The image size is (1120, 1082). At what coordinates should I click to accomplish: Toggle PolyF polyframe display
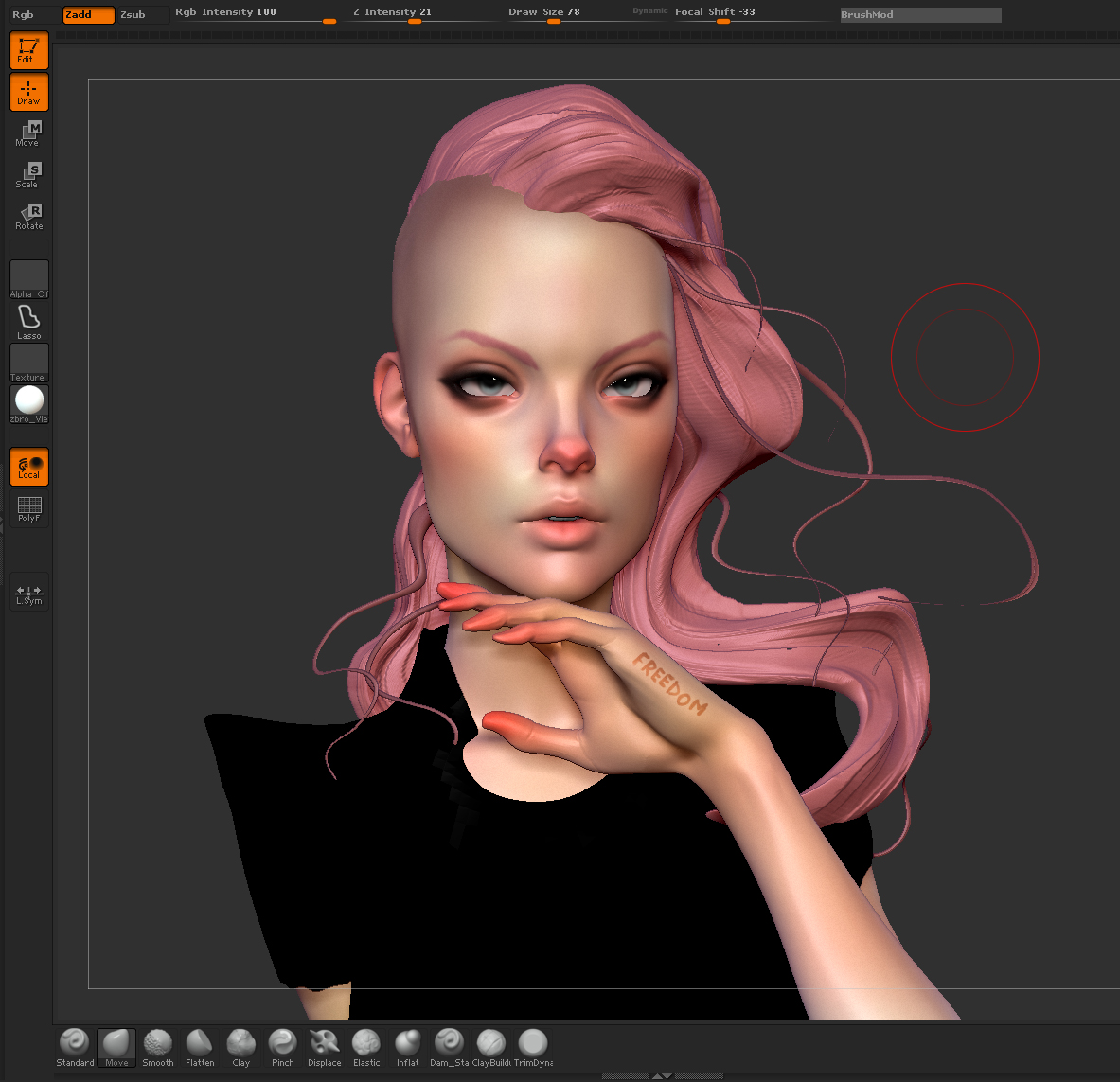coord(29,508)
